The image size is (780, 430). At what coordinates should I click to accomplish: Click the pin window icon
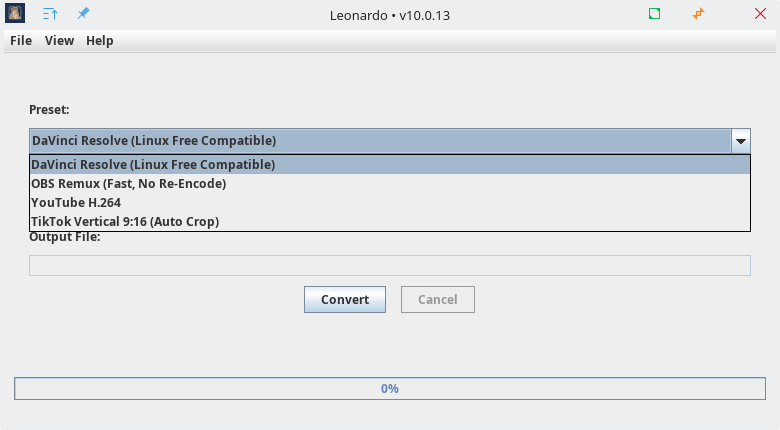tap(83, 15)
